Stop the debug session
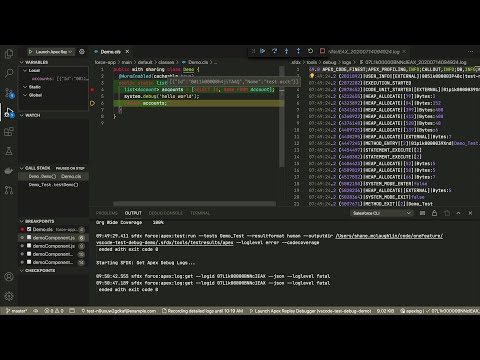 click(322, 51)
